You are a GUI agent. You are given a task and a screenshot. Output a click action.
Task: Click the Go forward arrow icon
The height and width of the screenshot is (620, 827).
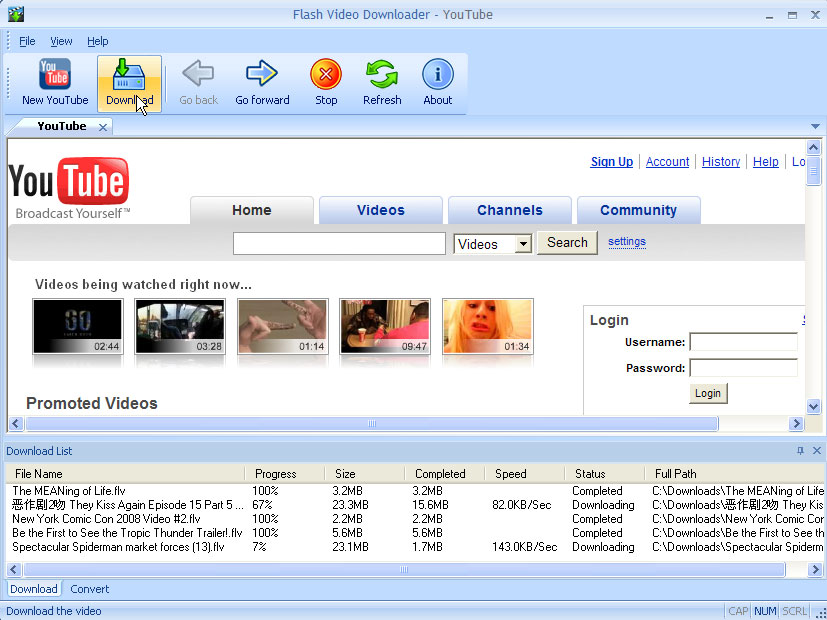[x=262, y=73]
